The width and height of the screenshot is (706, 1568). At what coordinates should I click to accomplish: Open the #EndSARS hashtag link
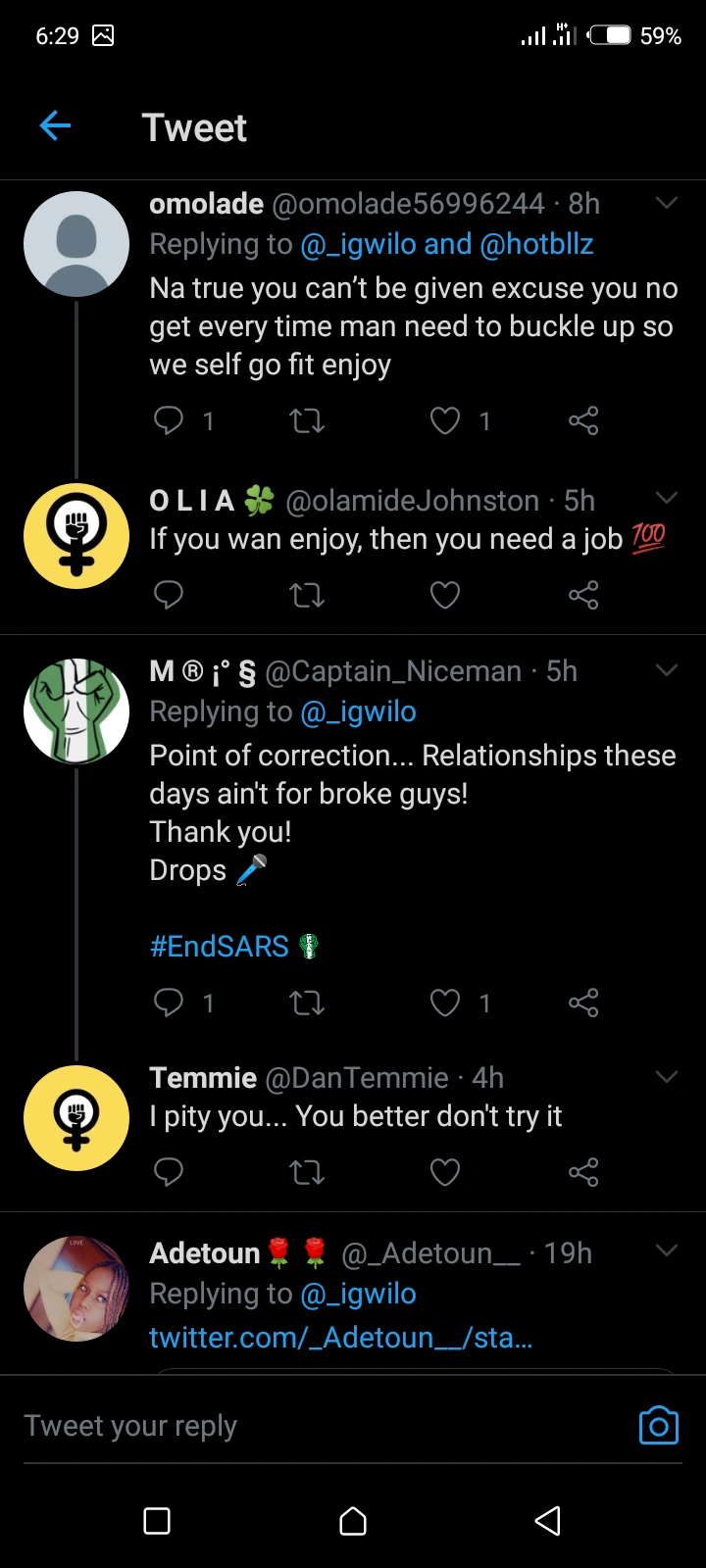tap(220, 947)
